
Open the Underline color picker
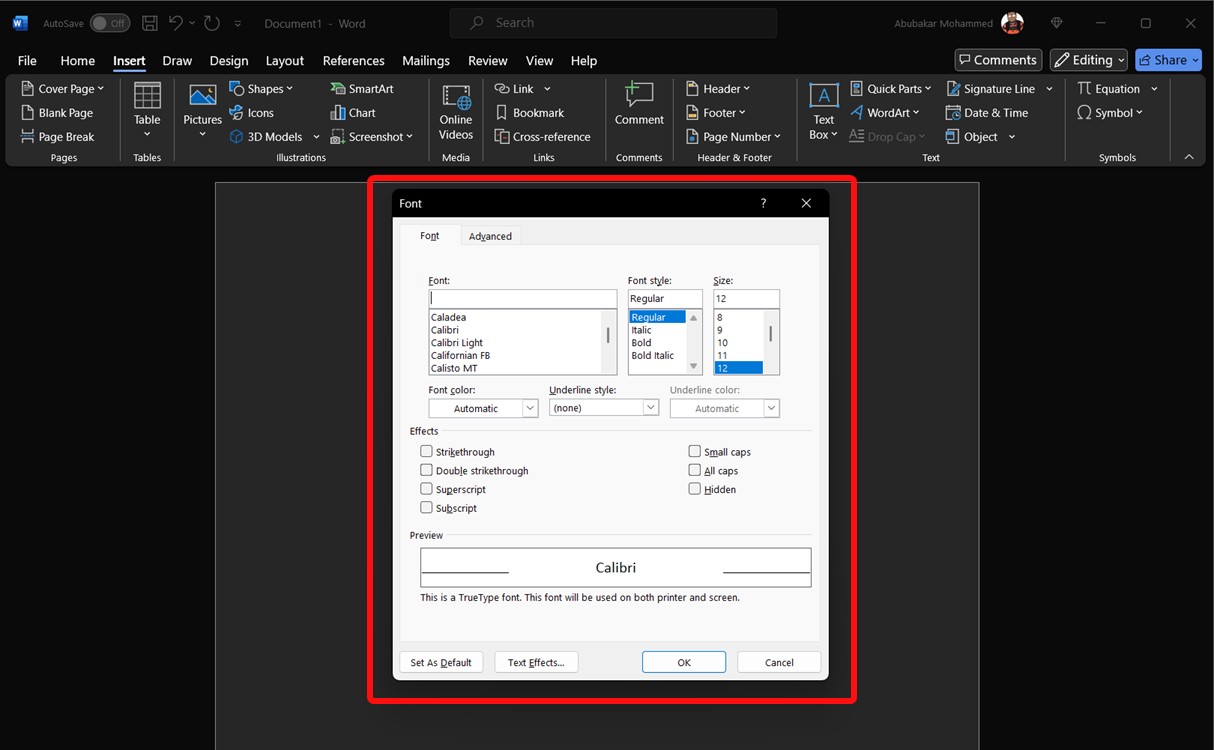(x=770, y=407)
